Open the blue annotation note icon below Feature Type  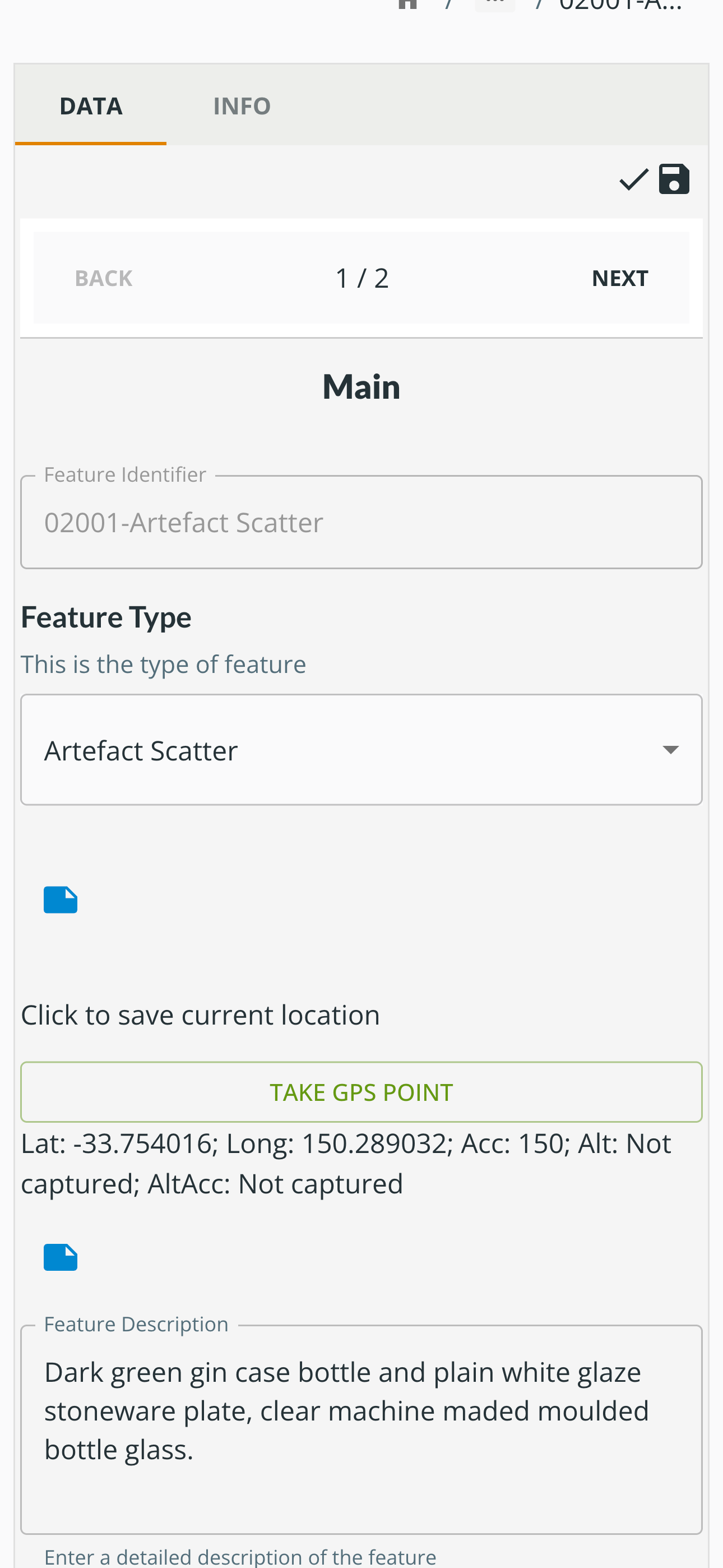61,900
